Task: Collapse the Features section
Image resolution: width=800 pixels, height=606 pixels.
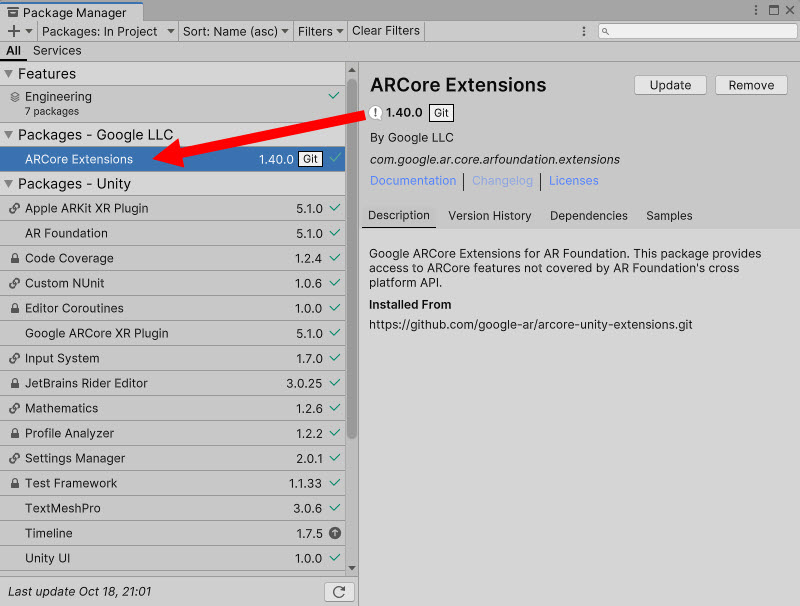Action: (x=9, y=74)
